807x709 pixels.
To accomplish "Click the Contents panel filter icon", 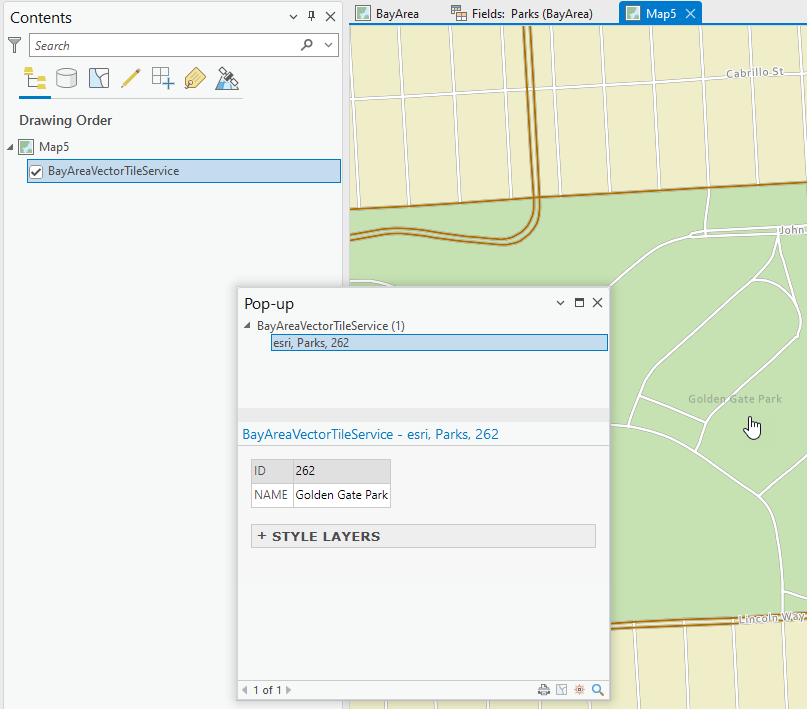I will click(x=14, y=45).
